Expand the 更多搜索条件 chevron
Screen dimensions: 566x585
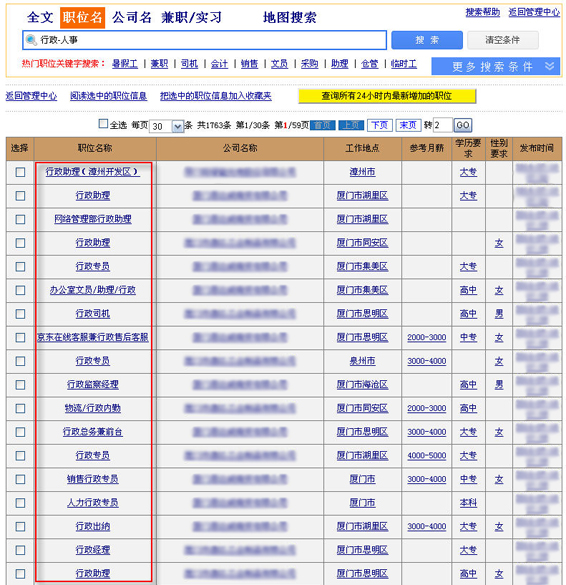550,66
